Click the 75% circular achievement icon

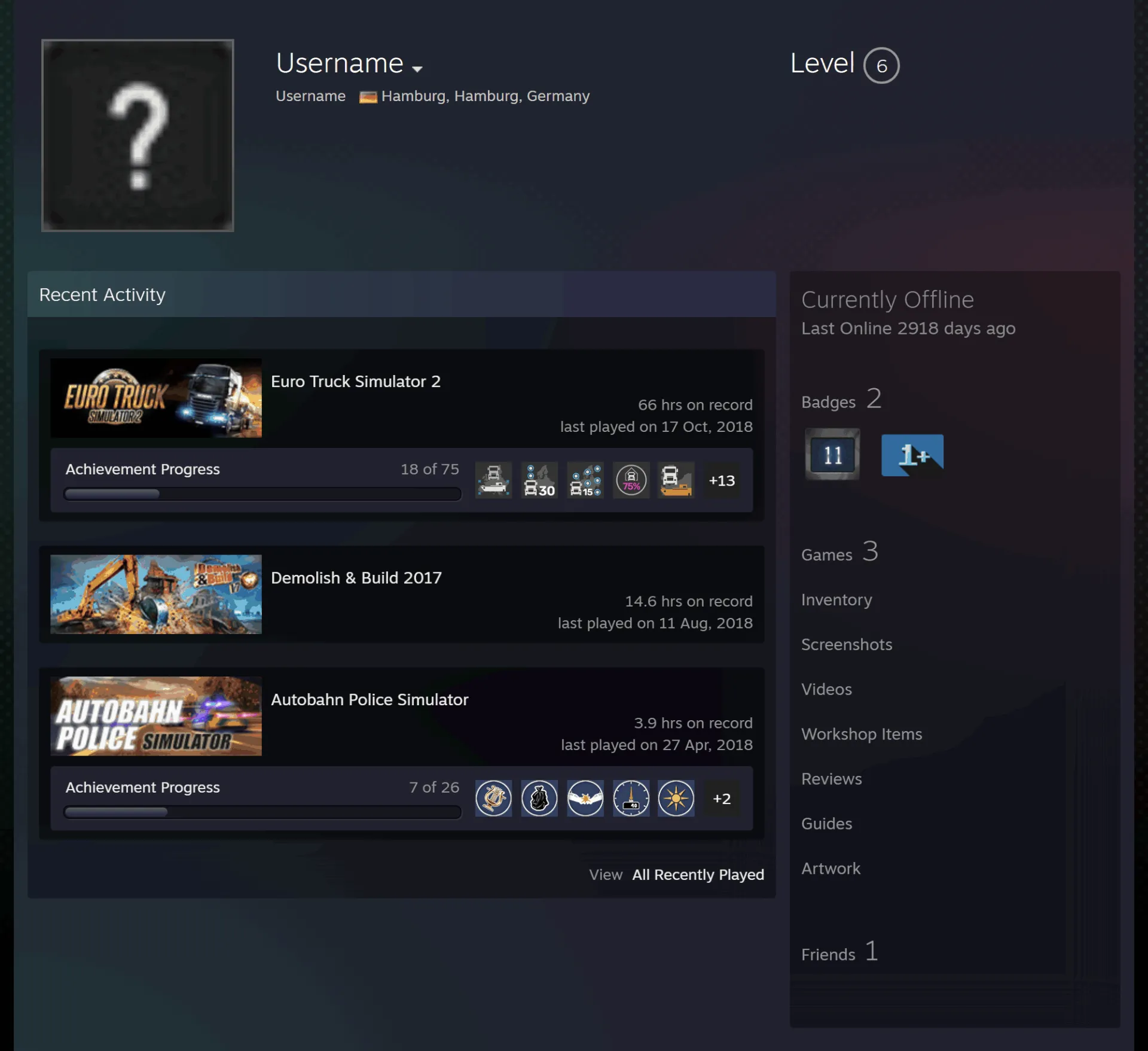[x=631, y=480]
